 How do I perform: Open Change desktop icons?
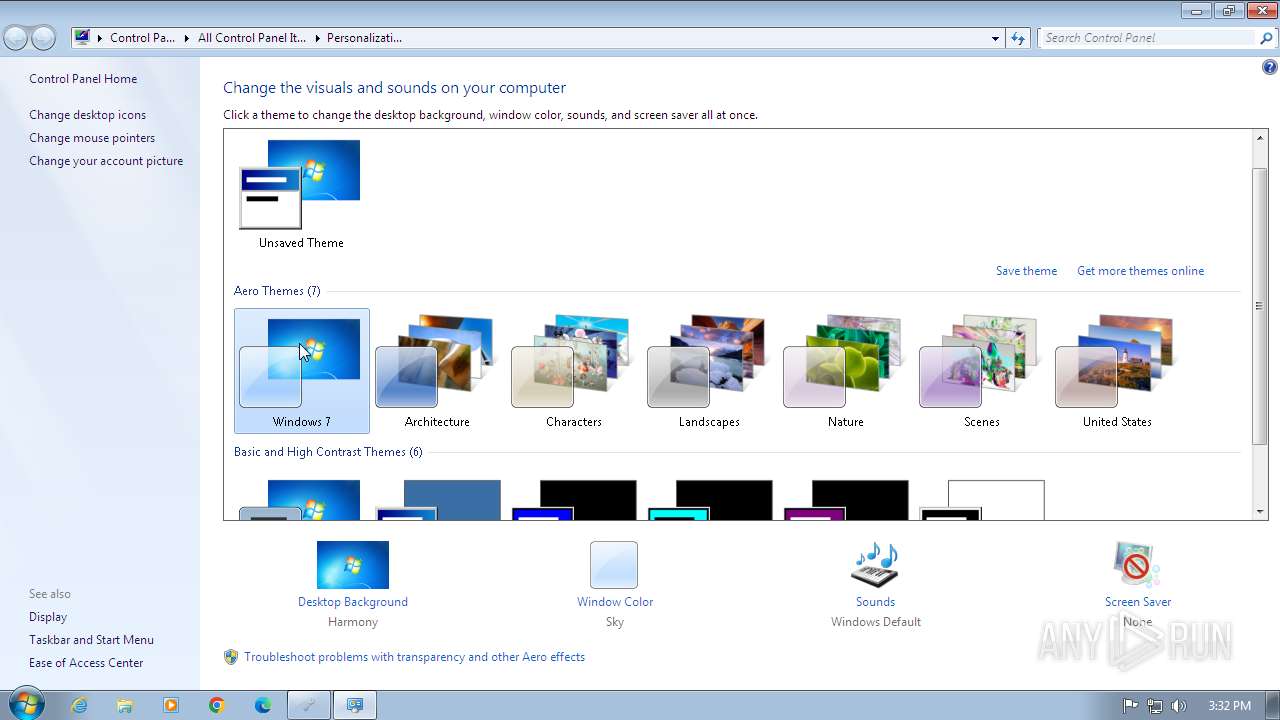point(87,115)
